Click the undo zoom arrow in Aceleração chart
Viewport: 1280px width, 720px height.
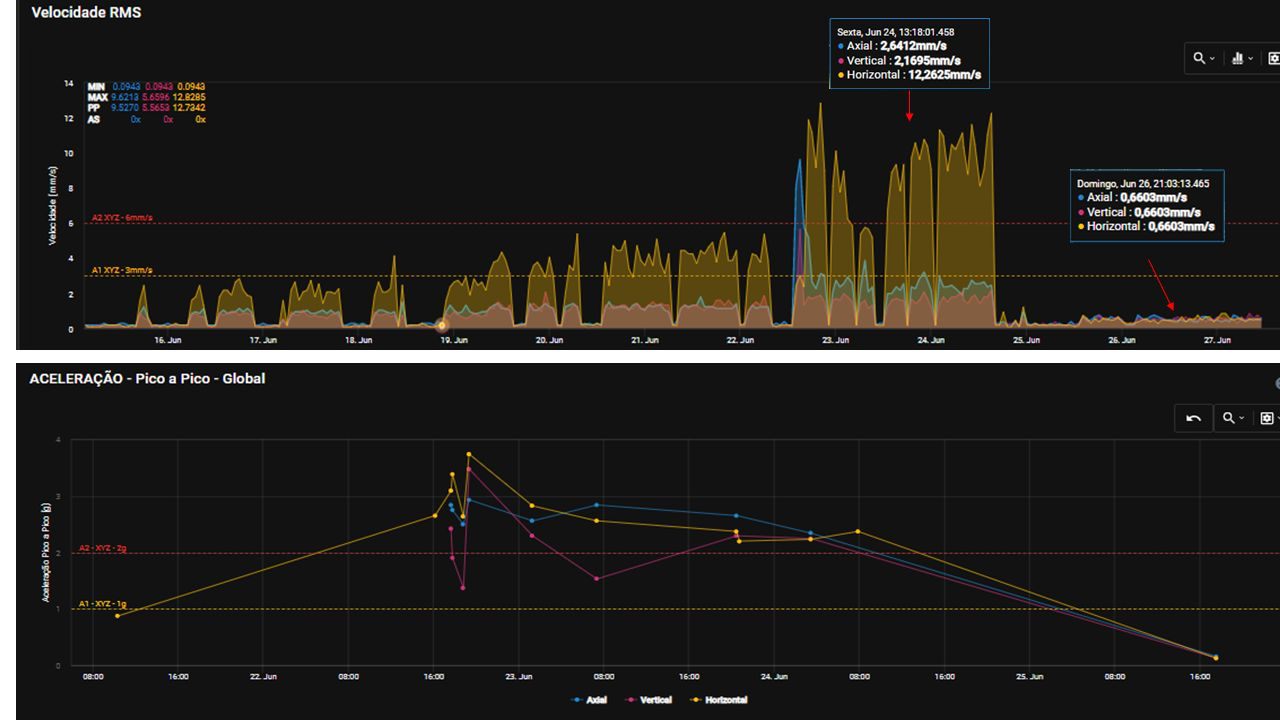[x=1193, y=418]
